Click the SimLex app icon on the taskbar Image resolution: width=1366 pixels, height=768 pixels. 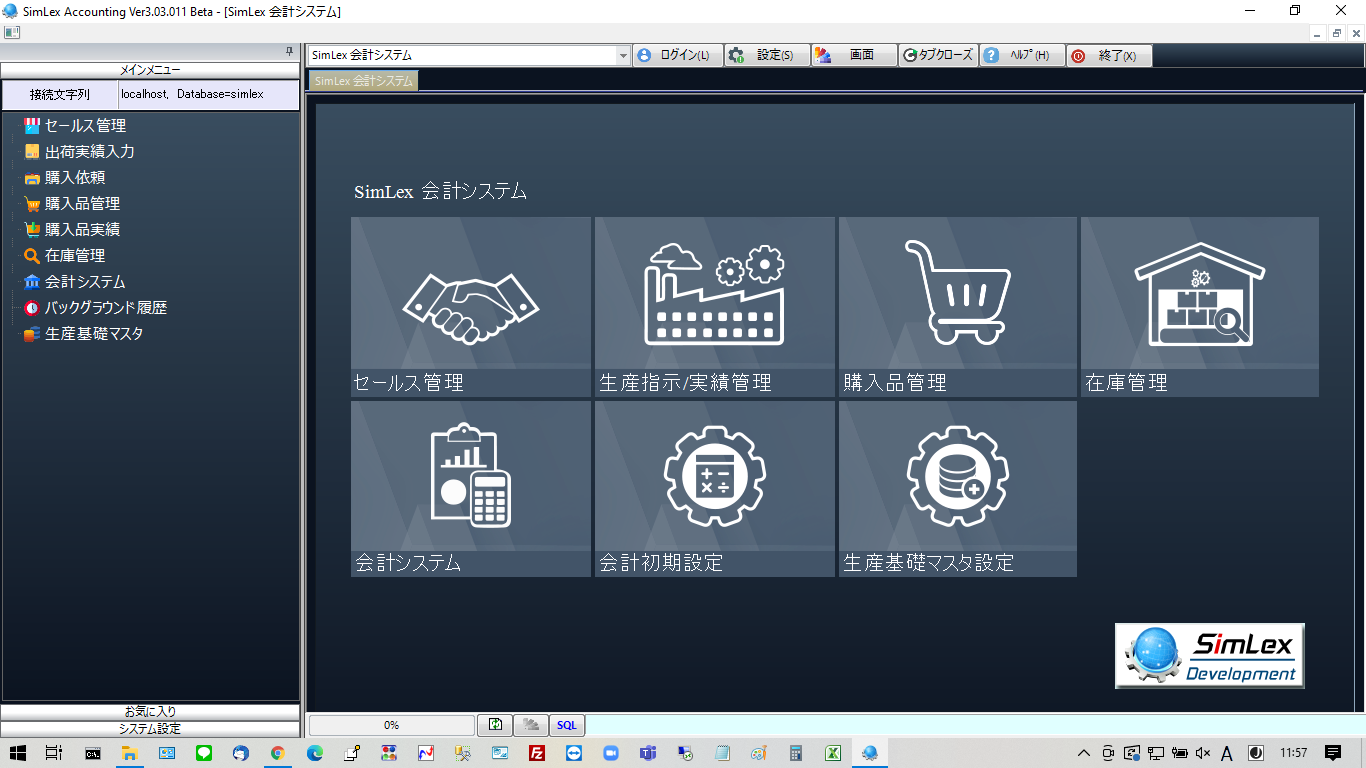click(x=870, y=753)
